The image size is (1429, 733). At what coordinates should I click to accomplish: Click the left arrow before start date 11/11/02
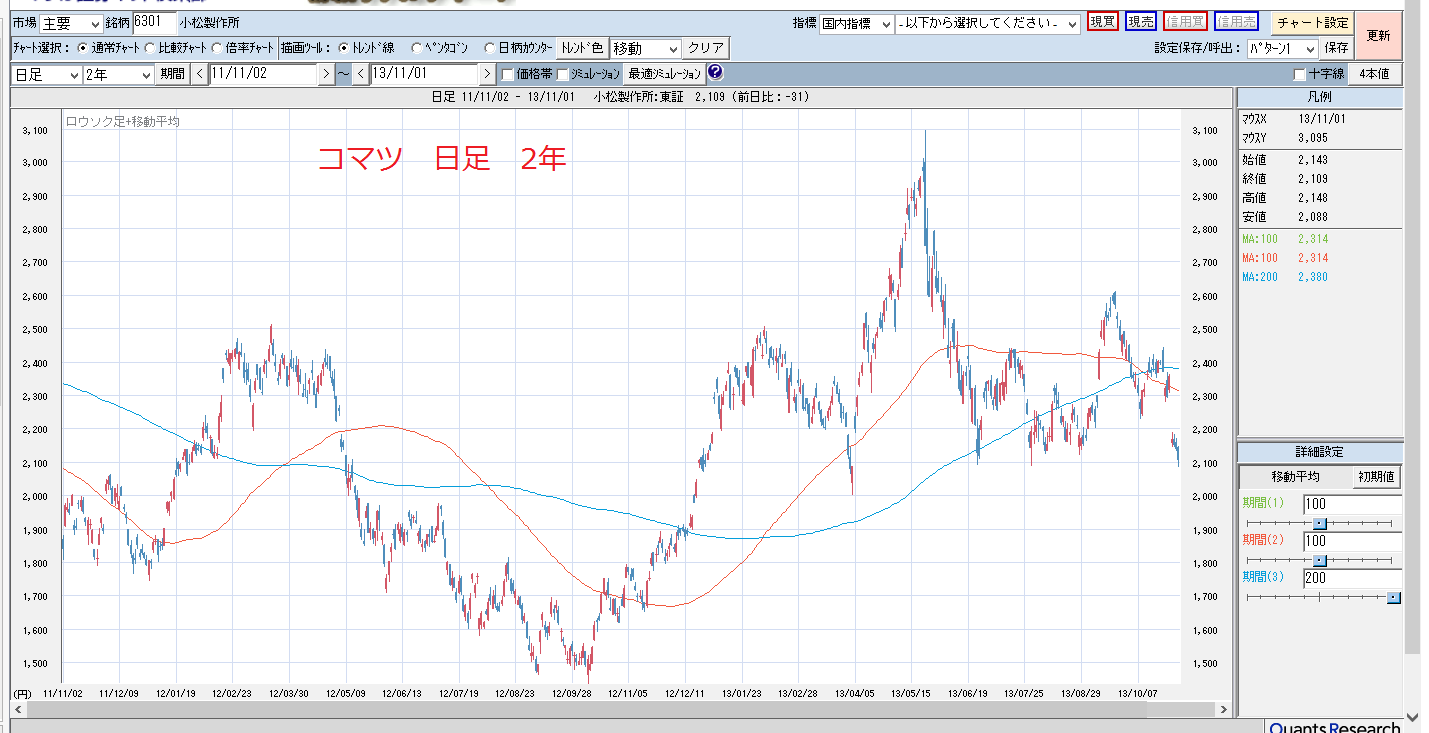coord(200,74)
